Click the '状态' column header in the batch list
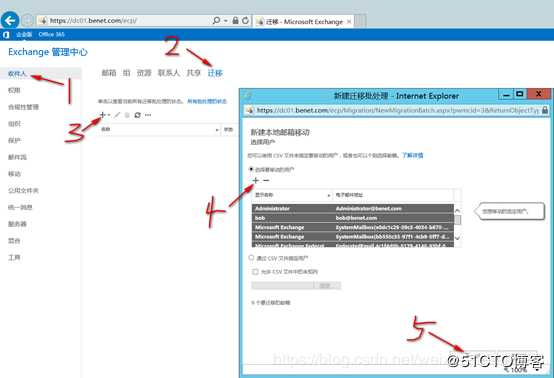 click(229, 130)
